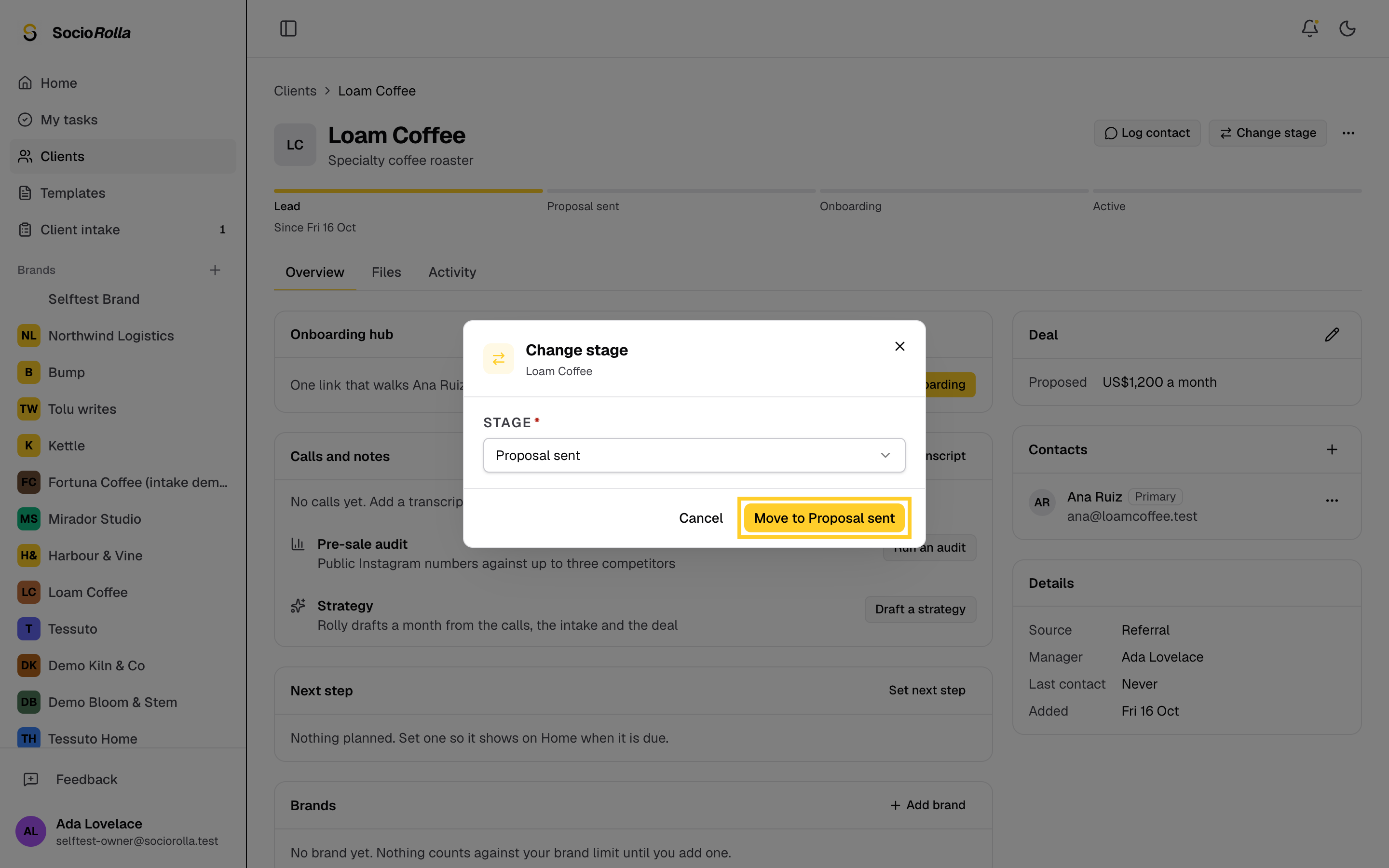
Task: Select the Onboarding stage progress segment
Action: [954, 200]
